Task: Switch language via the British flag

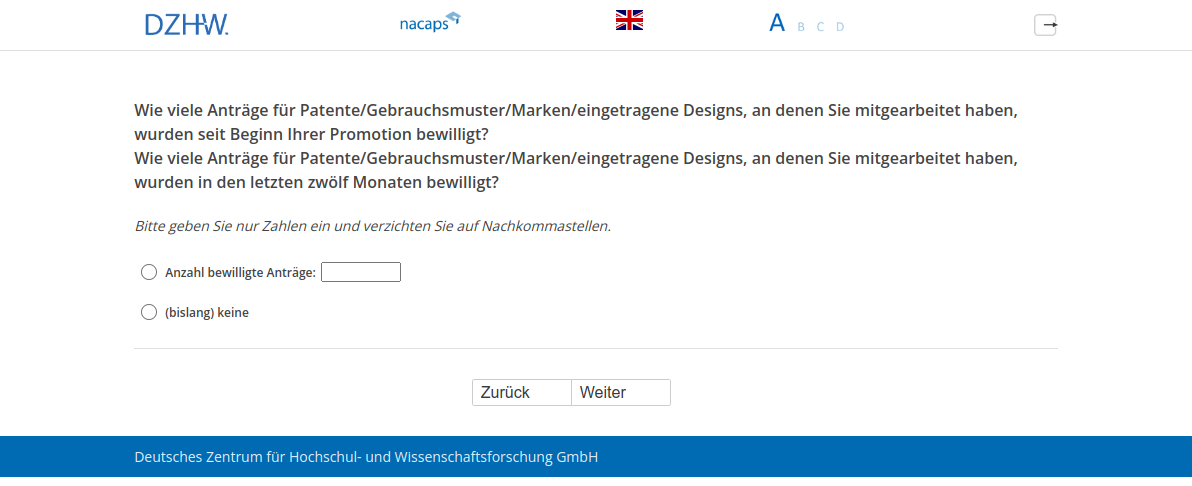Action: (629, 20)
